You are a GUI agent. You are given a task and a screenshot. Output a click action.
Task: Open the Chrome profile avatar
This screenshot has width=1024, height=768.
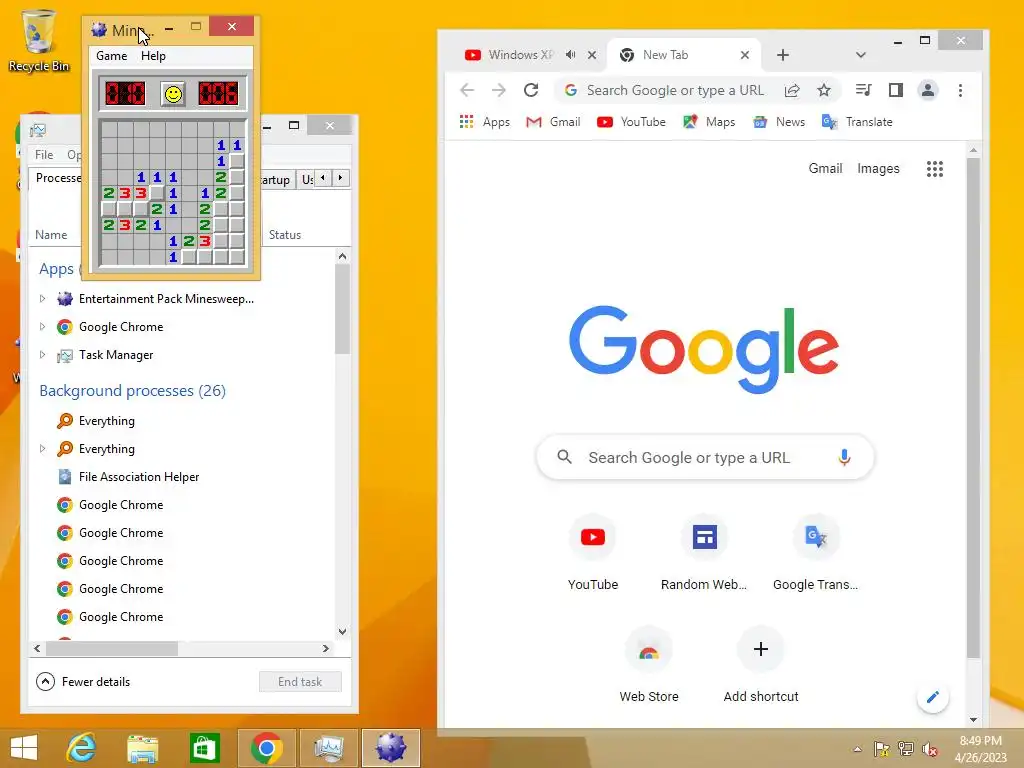pyautogui.click(x=927, y=90)
